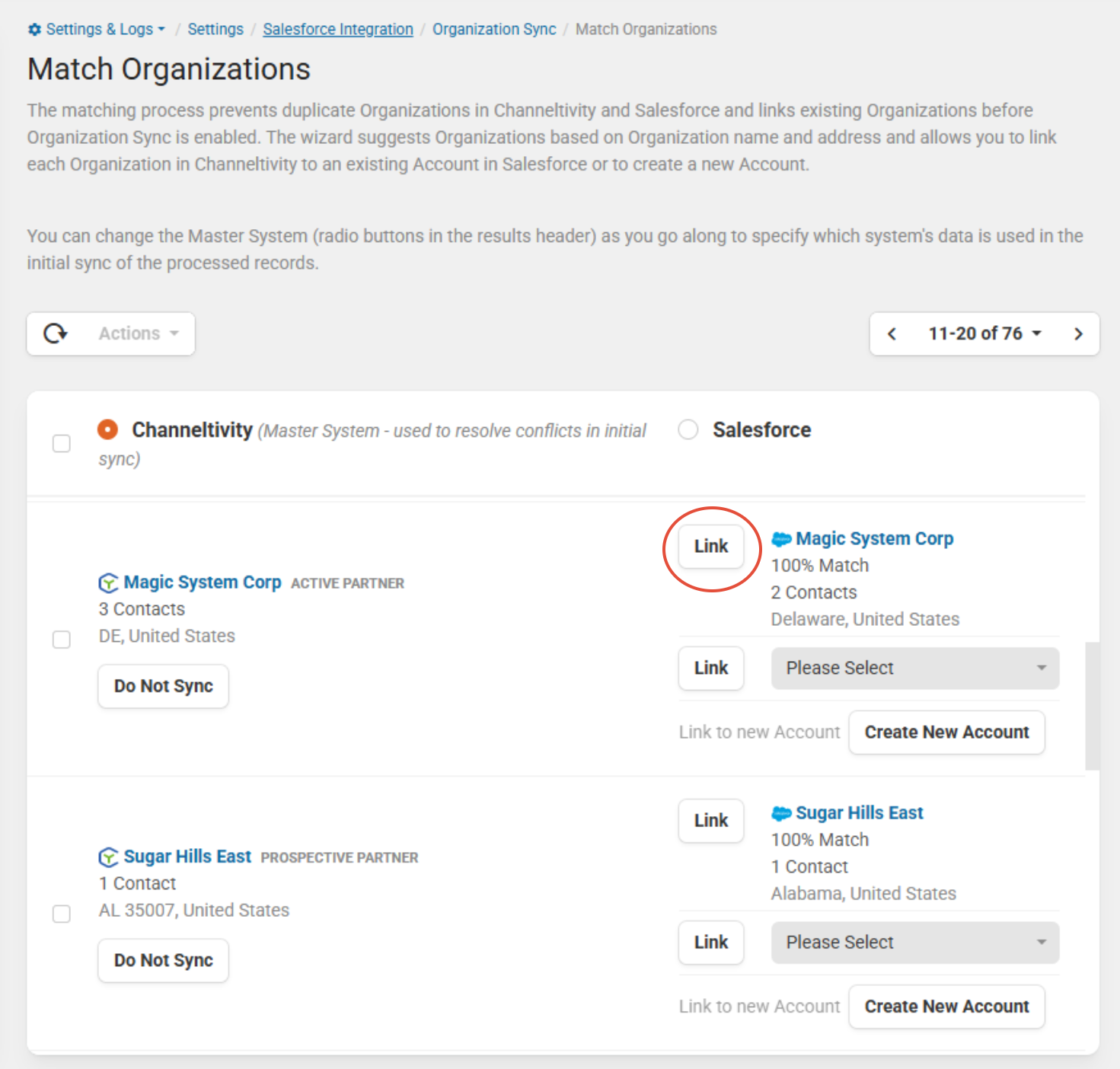This screenshot has width=1120, height=1069.
Task: Click the Match Organizations breadcrumb text
Action: click(646, 29)
